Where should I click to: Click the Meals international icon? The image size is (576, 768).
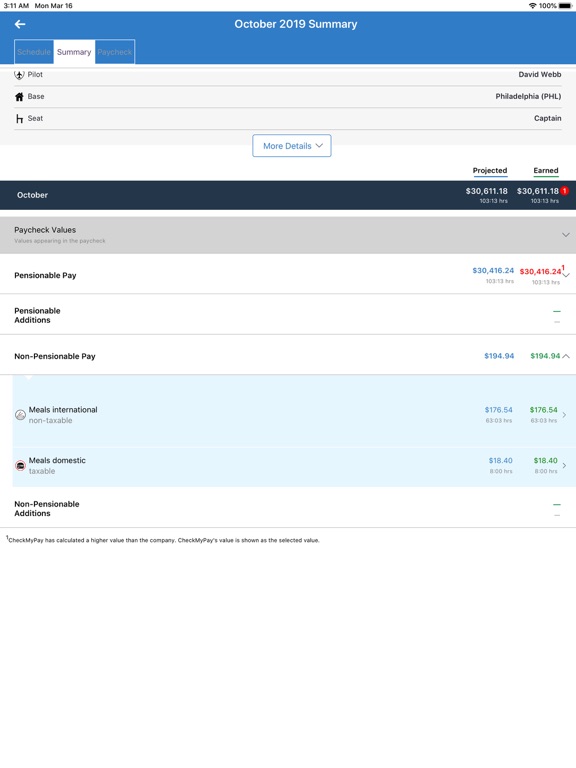[x=20, y=415]
